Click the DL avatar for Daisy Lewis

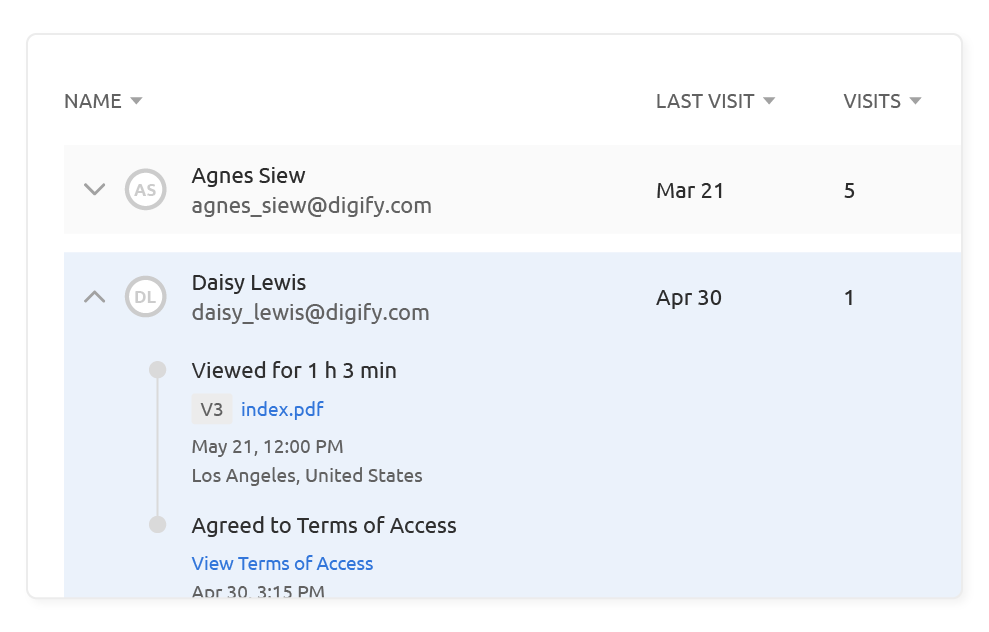(145, 297)
